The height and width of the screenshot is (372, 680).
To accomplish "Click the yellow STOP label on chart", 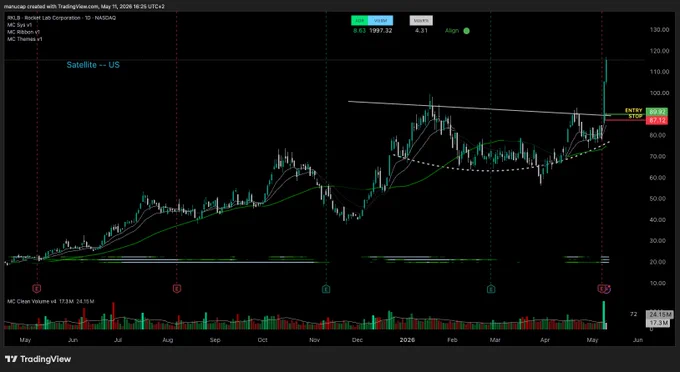I will (635, 116).
